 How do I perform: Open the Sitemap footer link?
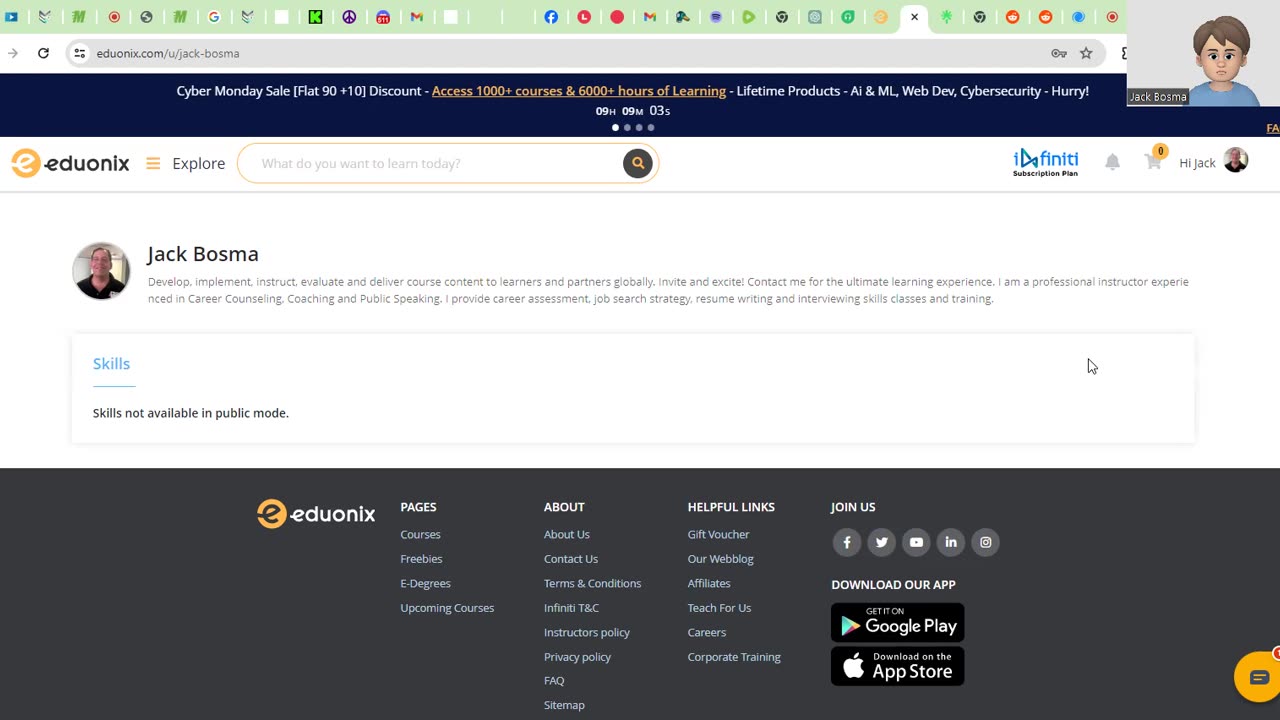[x=564, y=705]
